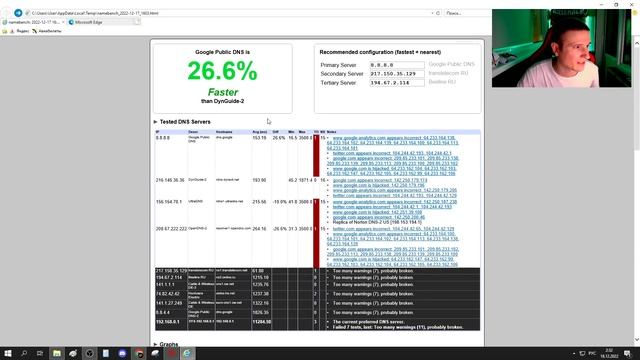Click the Tertiary Server field 194.67.2.114
The image size is (640, 360).
[x=397, y=83]
